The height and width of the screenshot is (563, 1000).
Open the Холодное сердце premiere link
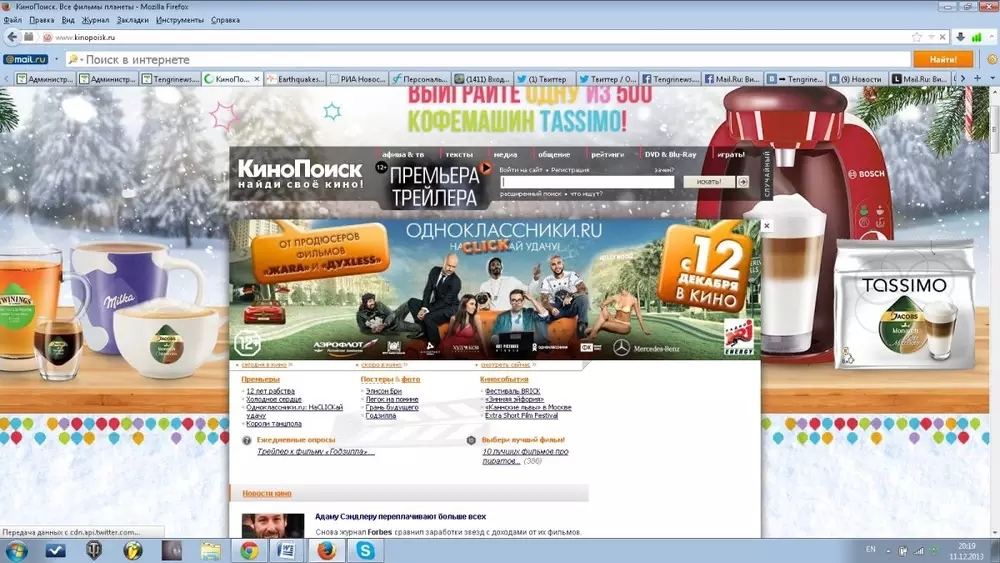tap(273, 399)
